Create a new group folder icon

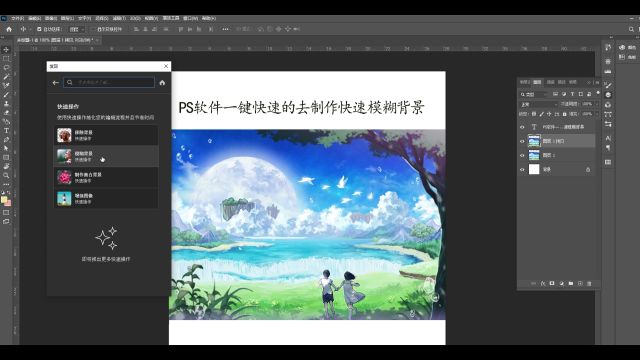tap(571, 283)
